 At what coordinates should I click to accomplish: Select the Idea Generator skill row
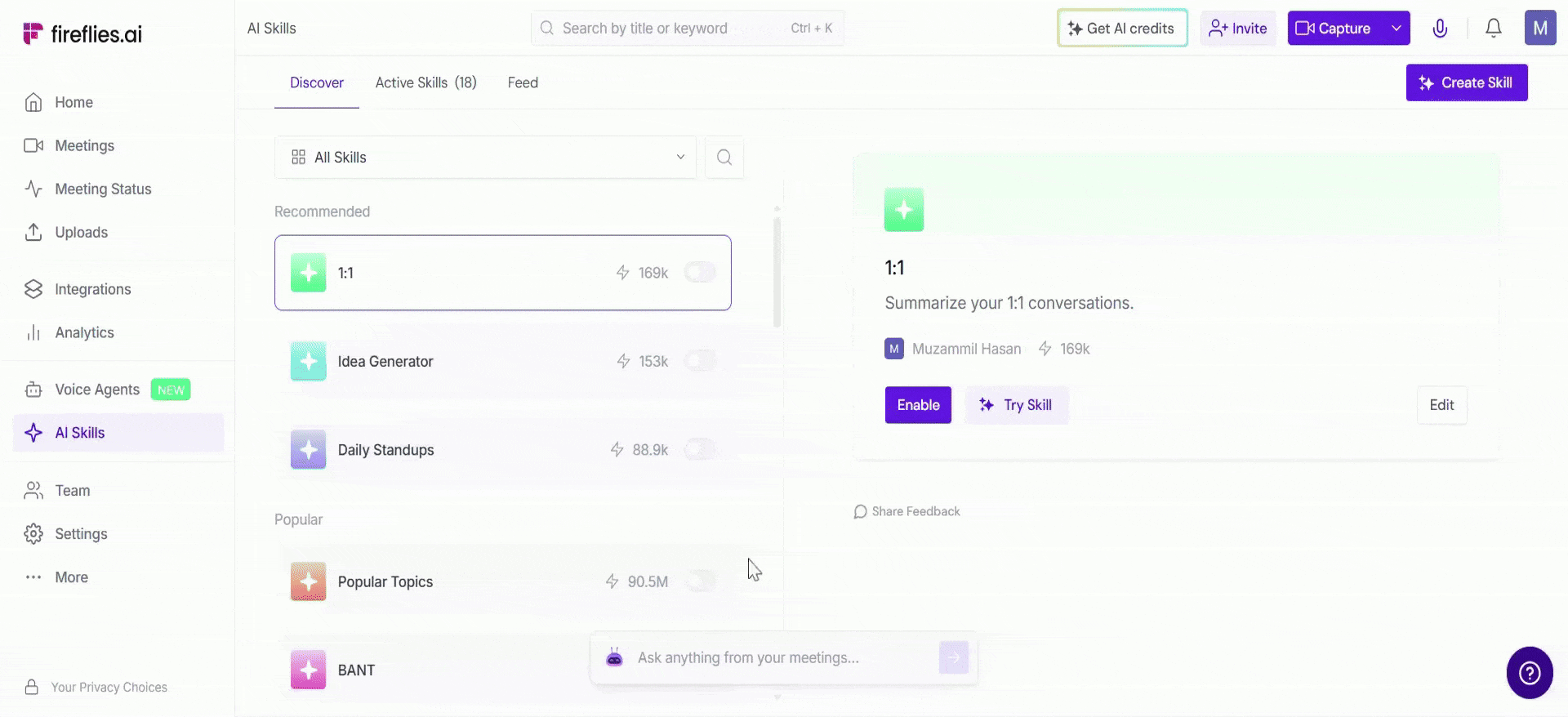click(503, 361)
